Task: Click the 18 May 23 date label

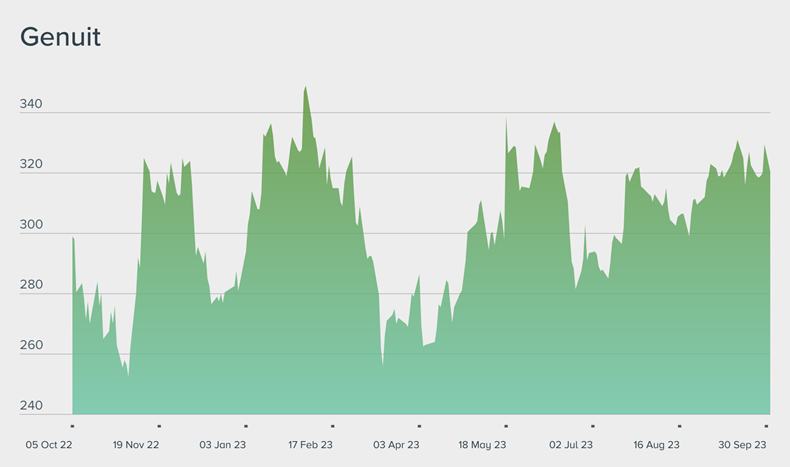Action: point(483,444)
